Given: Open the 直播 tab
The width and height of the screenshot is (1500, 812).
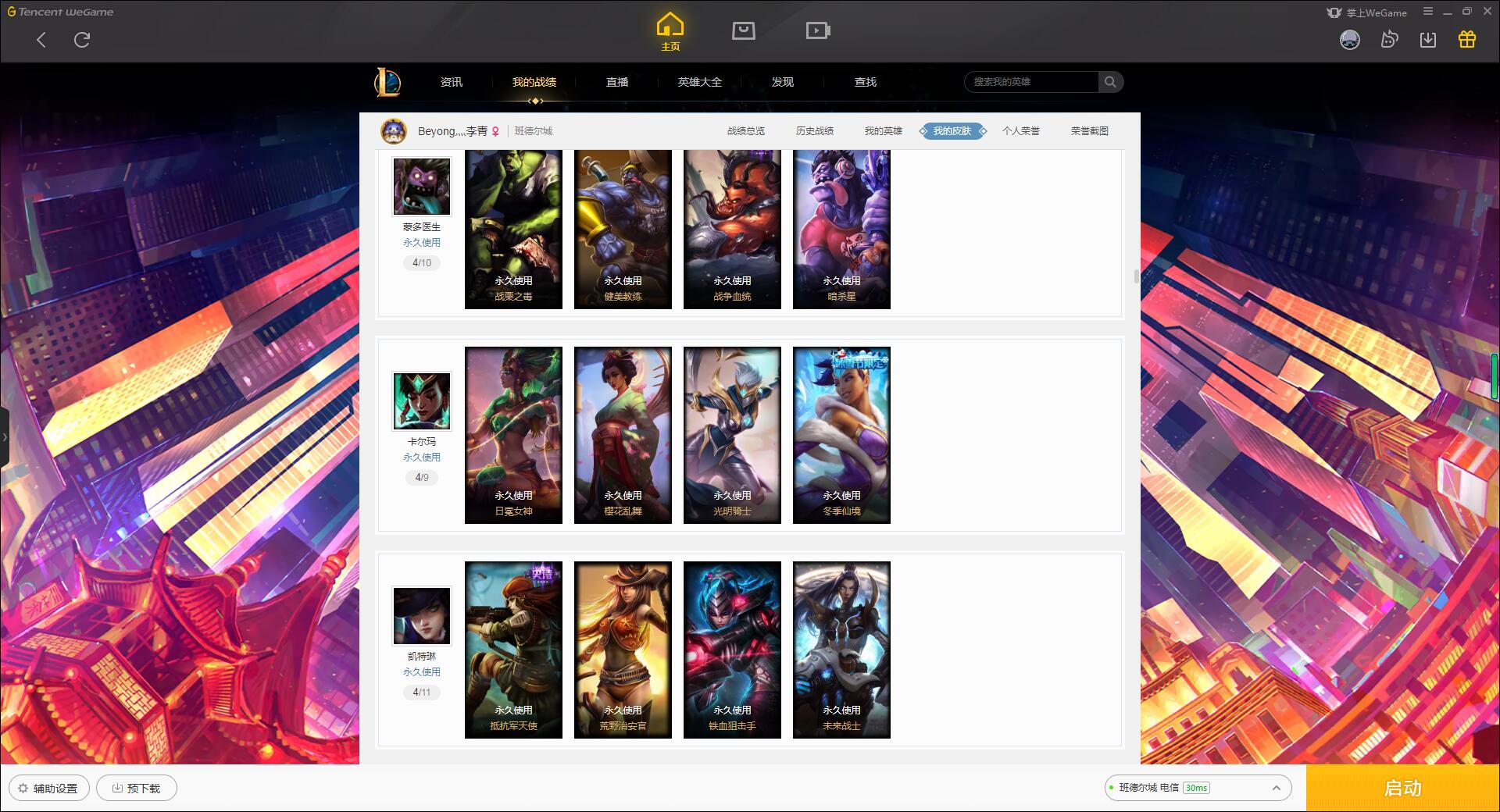Looking at the screenshot, I should (x=617, y=82).
